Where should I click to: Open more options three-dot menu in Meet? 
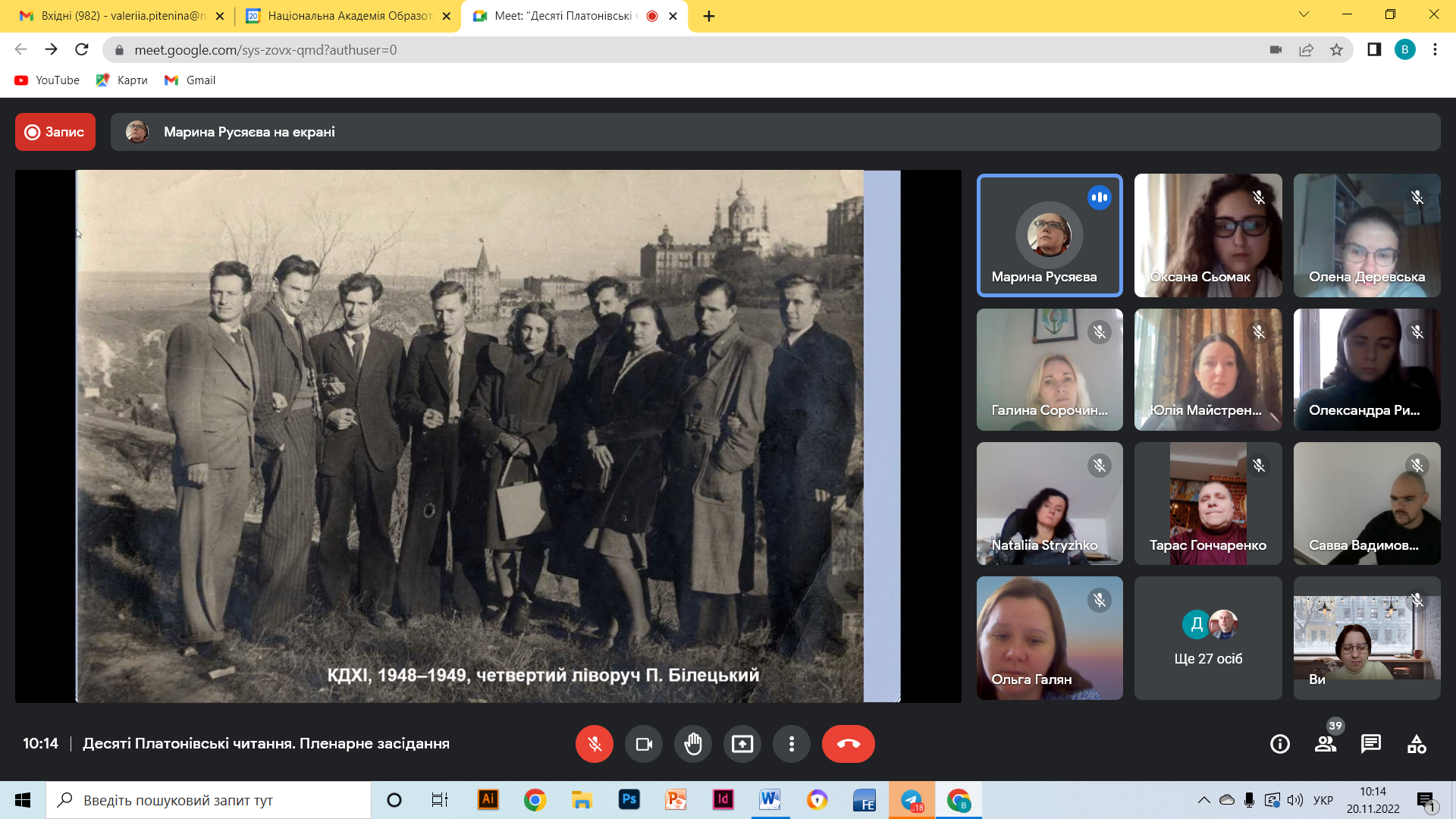(792, 744)
